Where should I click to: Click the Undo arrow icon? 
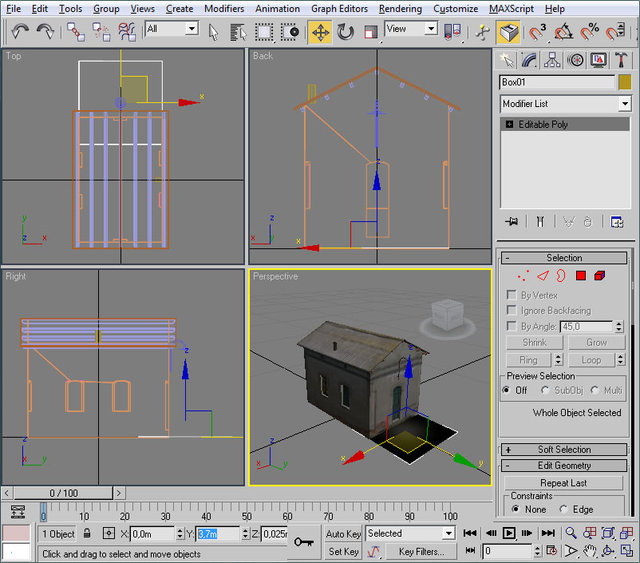coord(19,32)
